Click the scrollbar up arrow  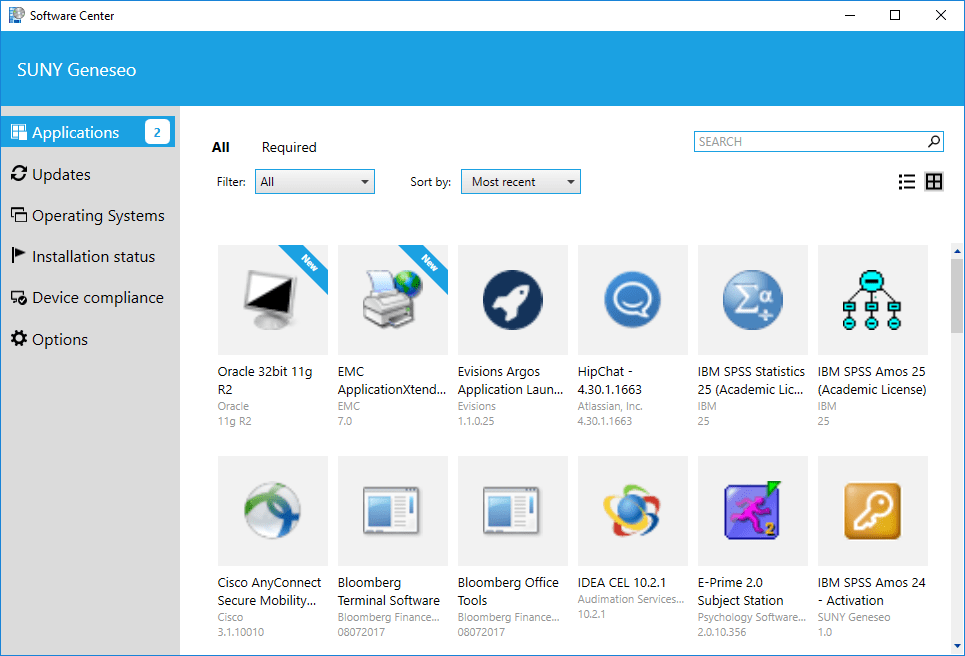tap(957, 250)
